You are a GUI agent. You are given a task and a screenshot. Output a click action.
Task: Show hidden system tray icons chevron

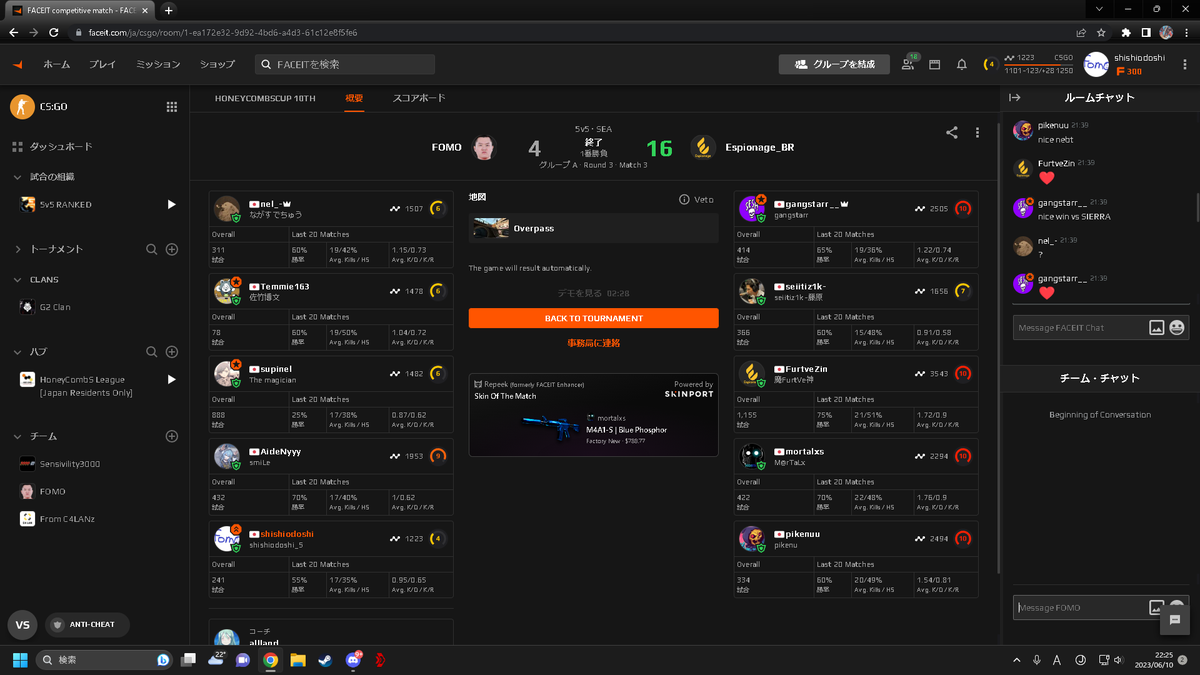click(1016, 660)
